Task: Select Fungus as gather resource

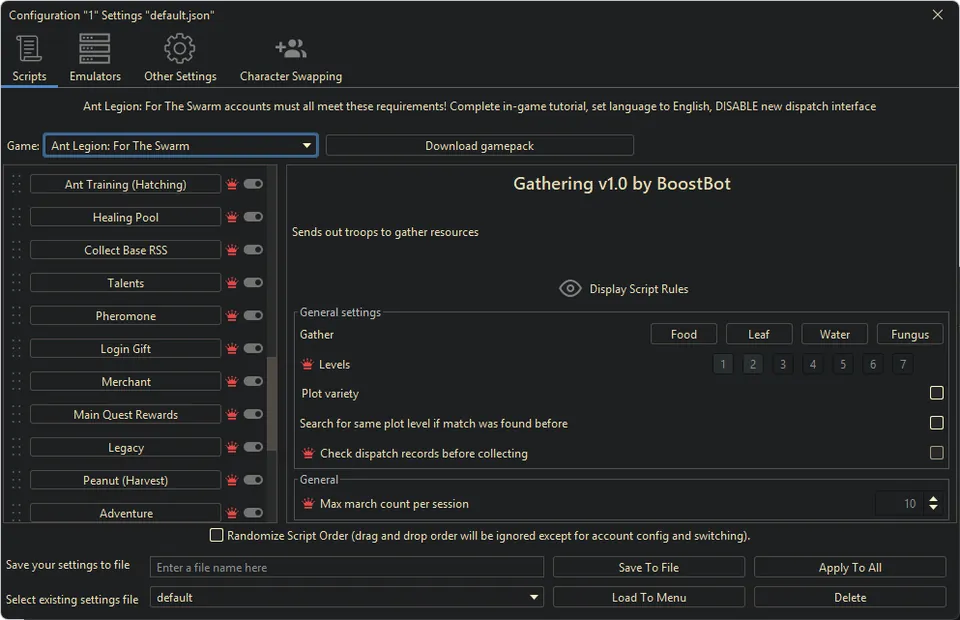Action: pos(910,334)
